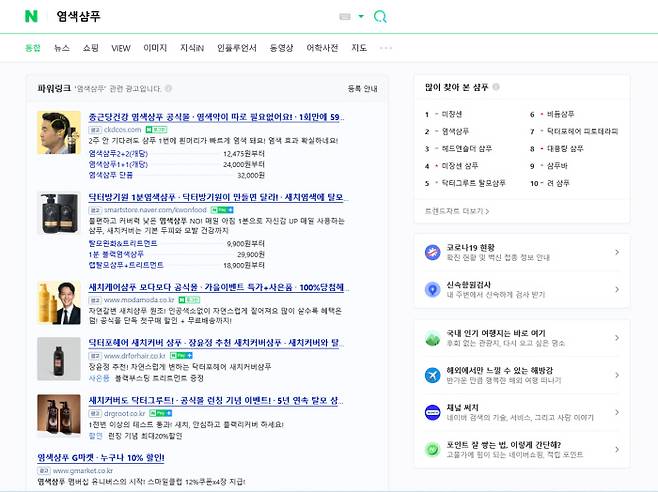This screenshot has height=492, width=658.
Task: Click the Naver login badge beside modamoda URL
Action: coord(189,300)
